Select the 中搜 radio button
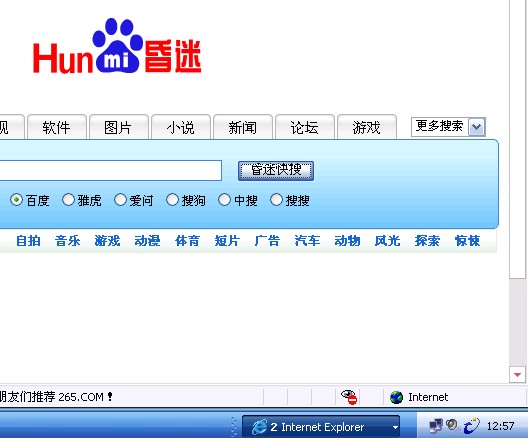The width and height of the screenshot is (528, 438). click(x=224, y=200)
